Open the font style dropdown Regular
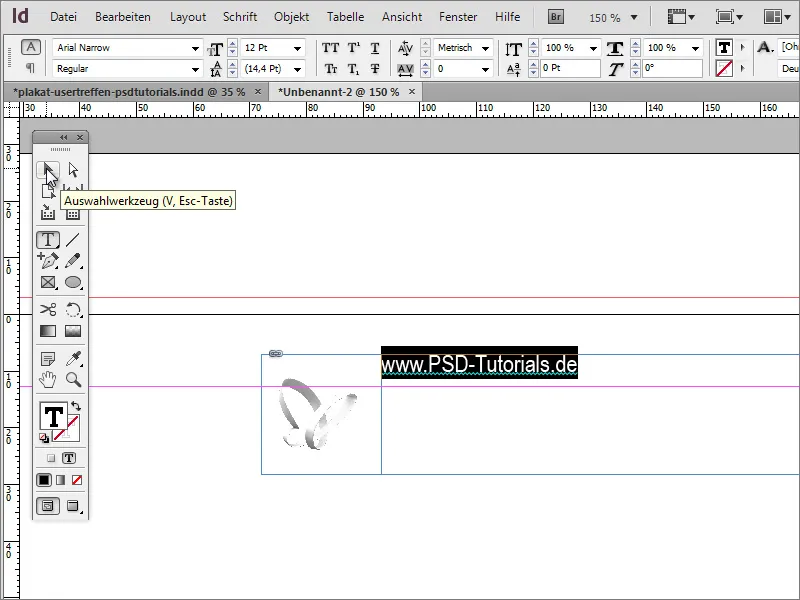 click(195, 69)
